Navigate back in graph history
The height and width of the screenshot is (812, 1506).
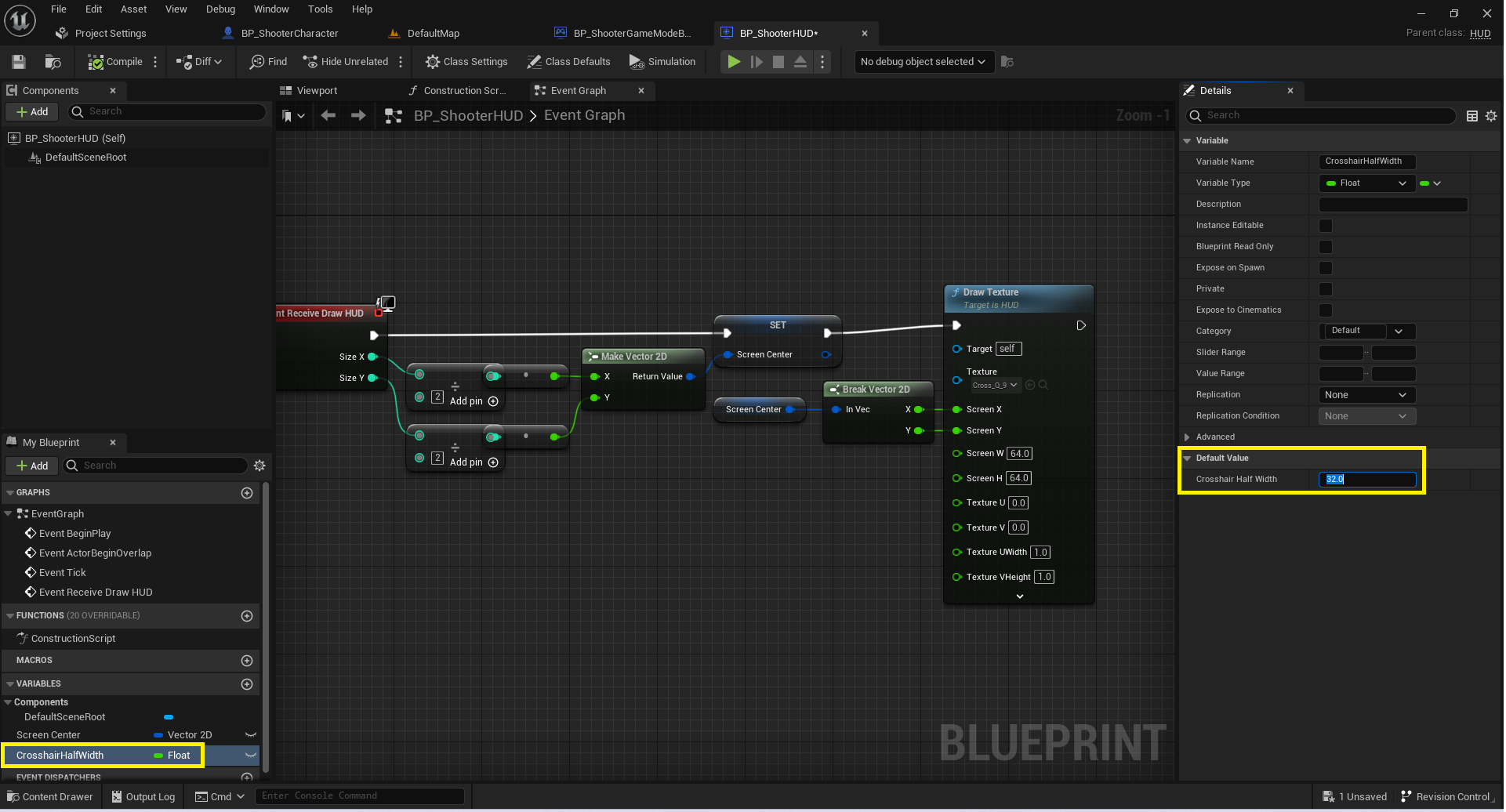[328, 116]
